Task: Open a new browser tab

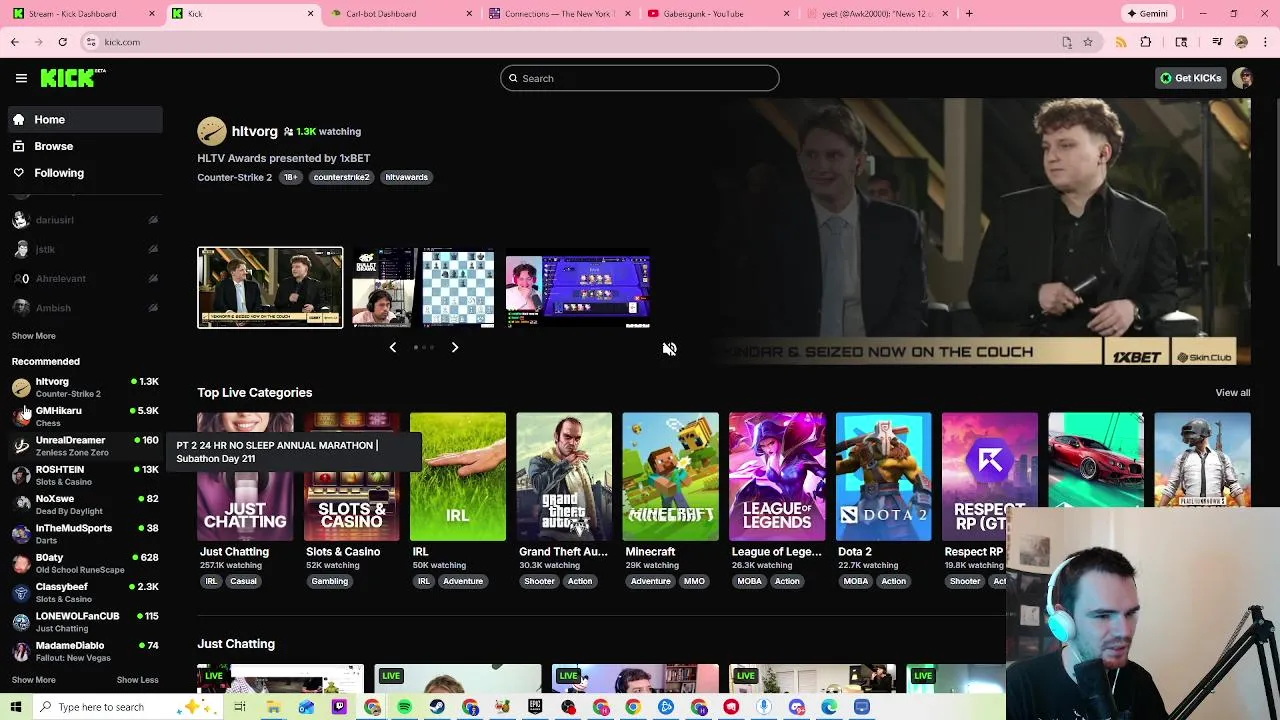Action: 969,14
